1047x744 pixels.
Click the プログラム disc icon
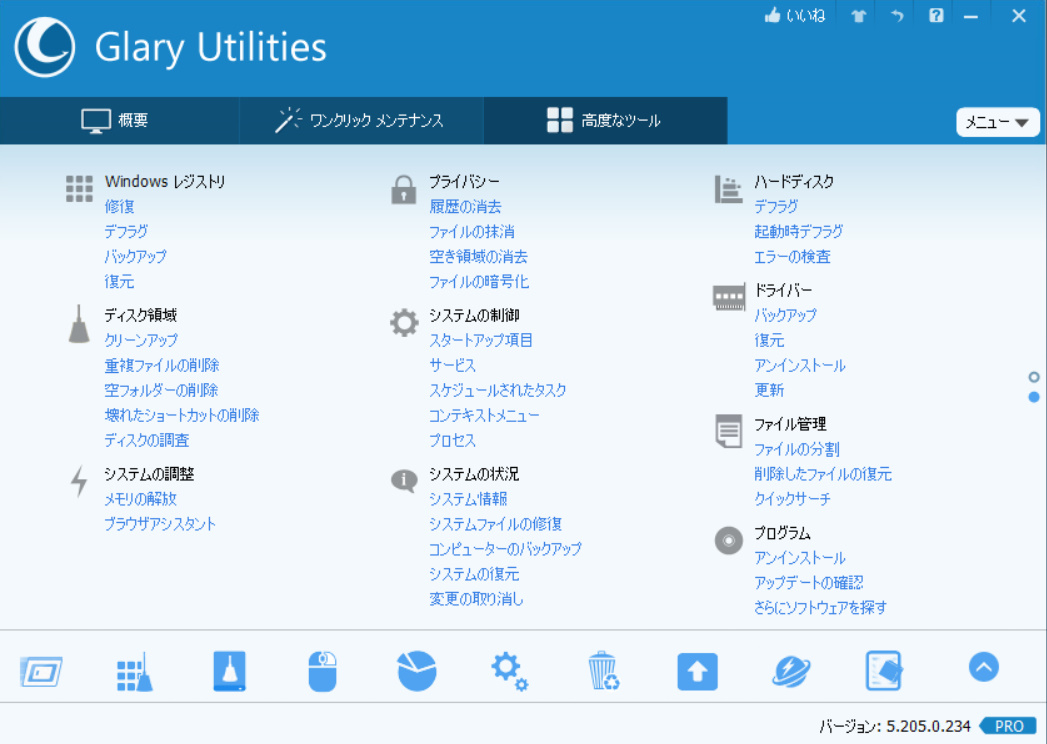(x=728, y=540)
